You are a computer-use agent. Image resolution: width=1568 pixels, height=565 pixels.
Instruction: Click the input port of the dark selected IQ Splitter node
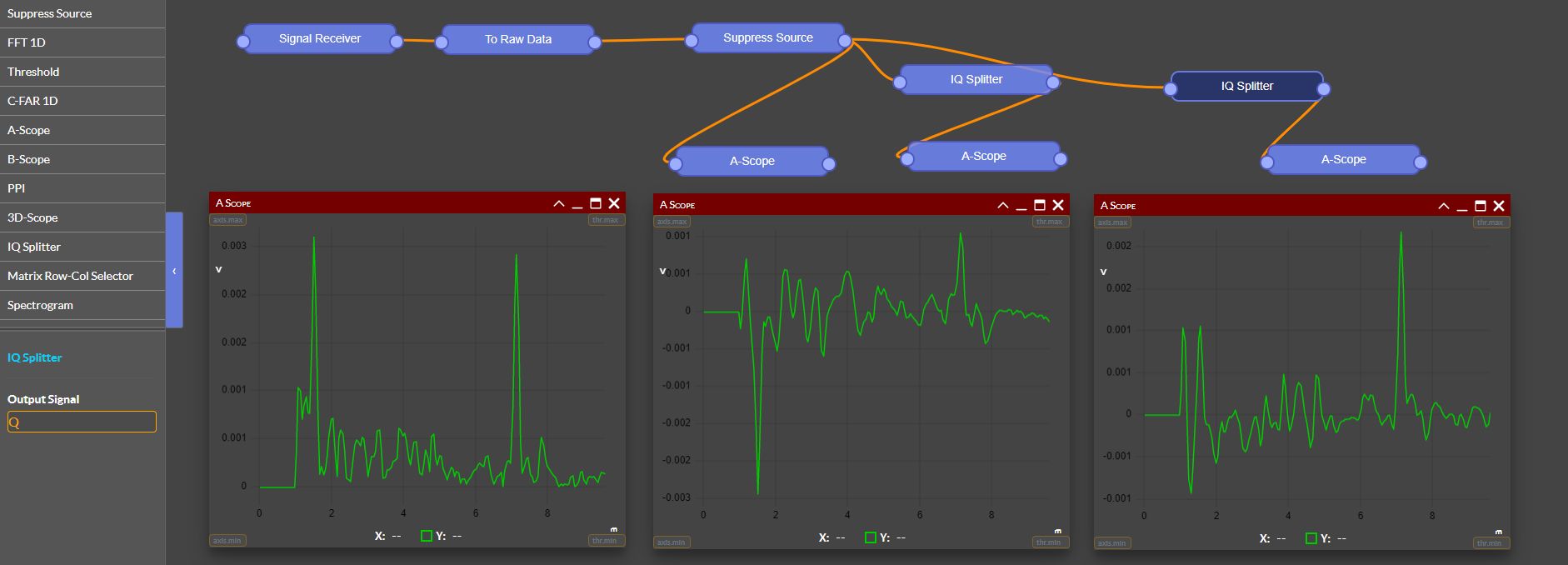pyautogui.click(x=1171, y=88)
